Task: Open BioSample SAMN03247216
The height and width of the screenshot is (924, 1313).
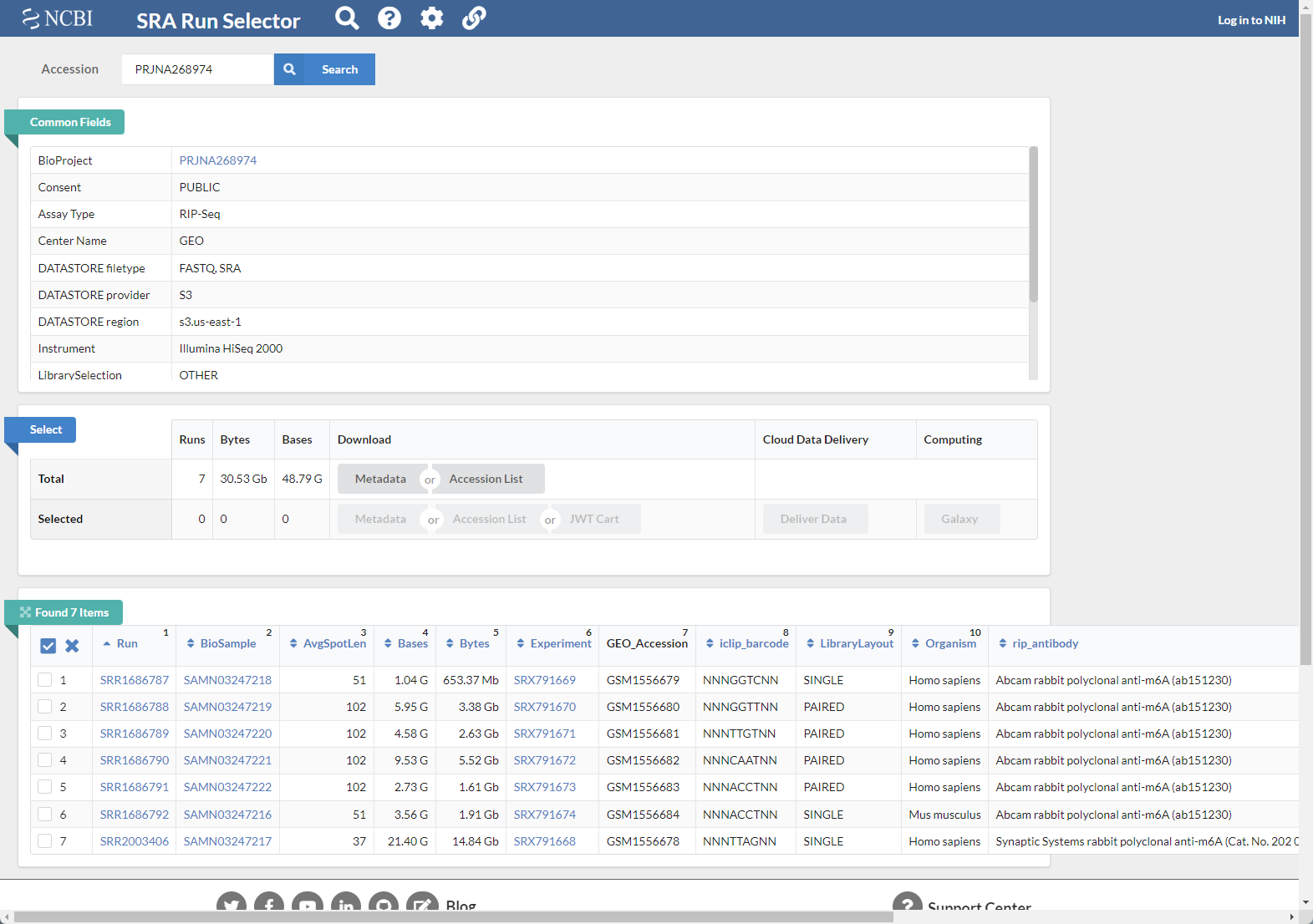Action: [x=227, y=815]
